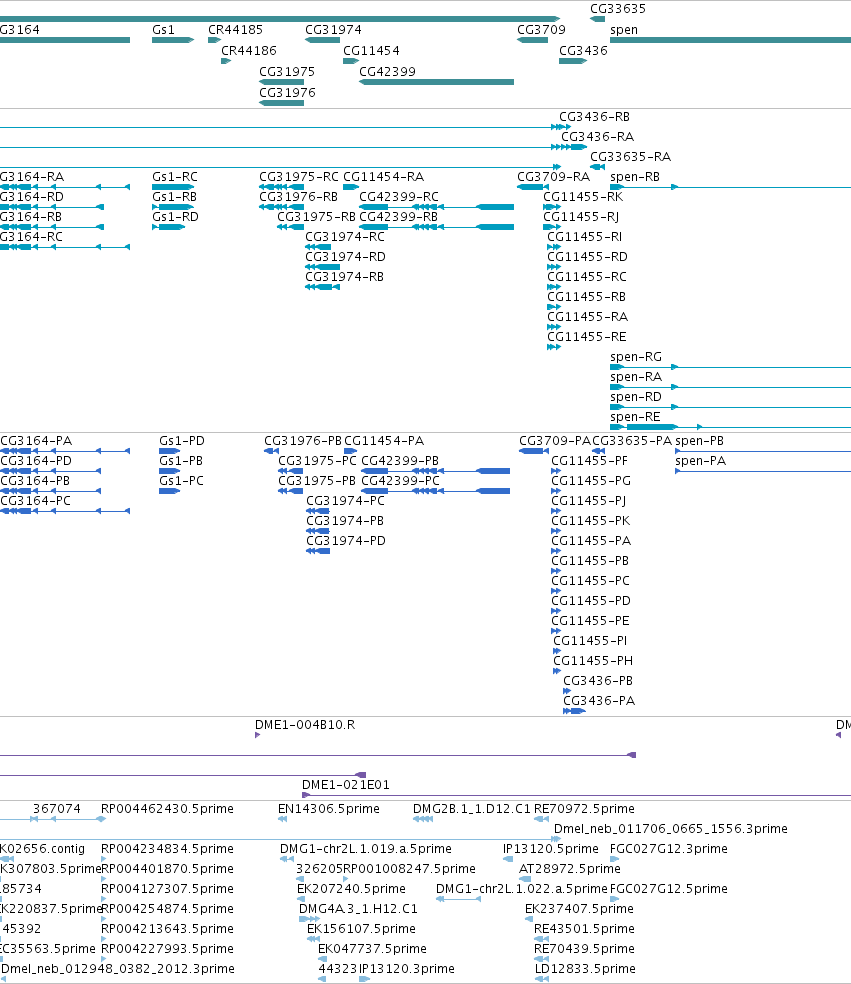
Task: Click transcript CG33635-RA
Action: (x=630, y=157)
